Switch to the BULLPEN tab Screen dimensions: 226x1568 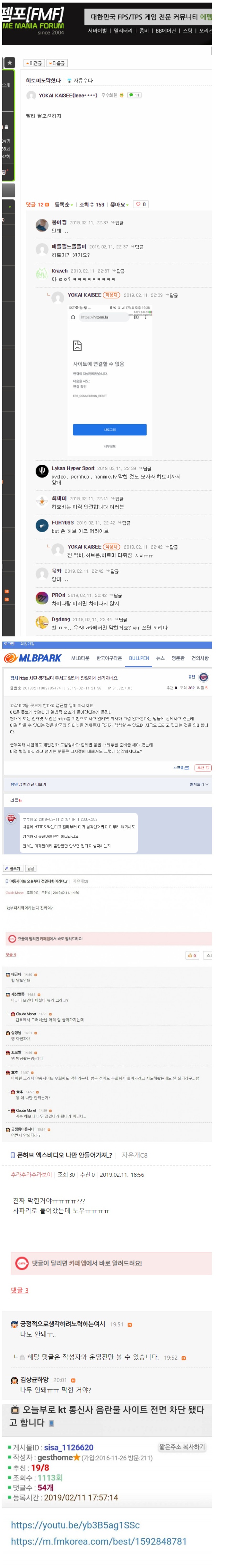138,658
